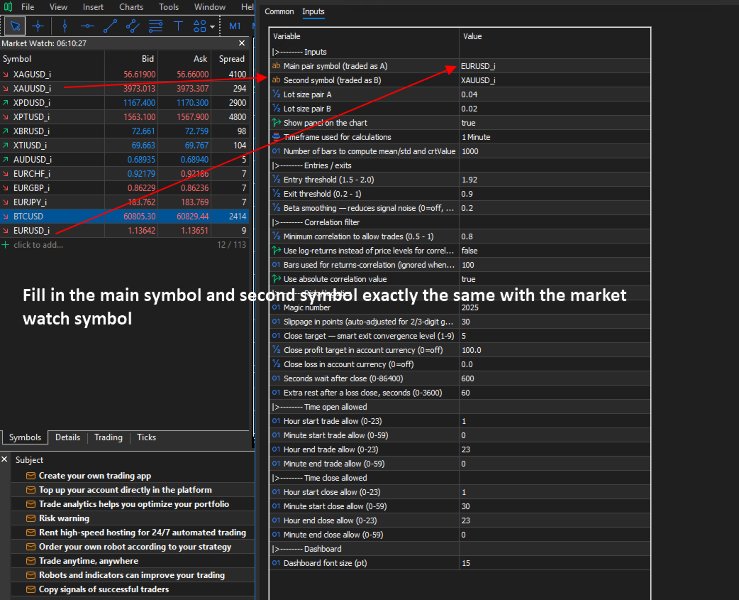Open the Charts menu
Viewport: 739px width, 600px height.
(131, 7)
